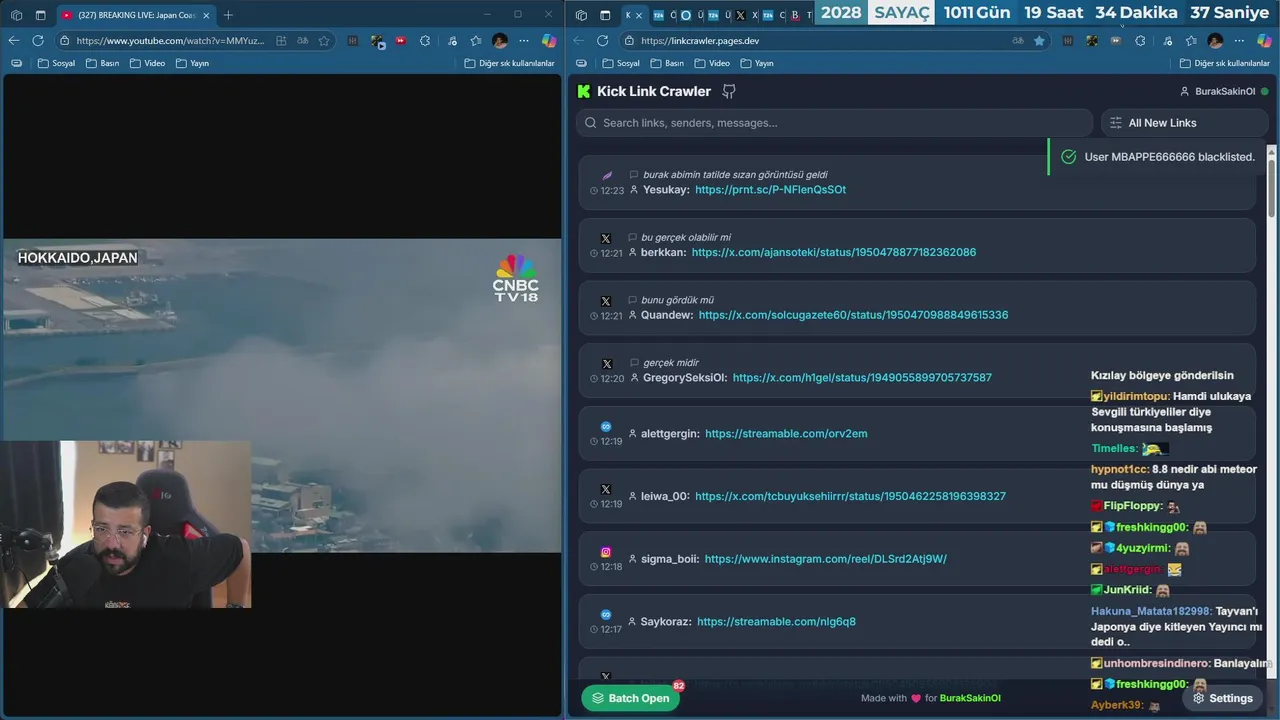The height and width of the screenshot is (720, 1280).
Task: Click the YouTube window address bar URL
Action: coord(170,40)
